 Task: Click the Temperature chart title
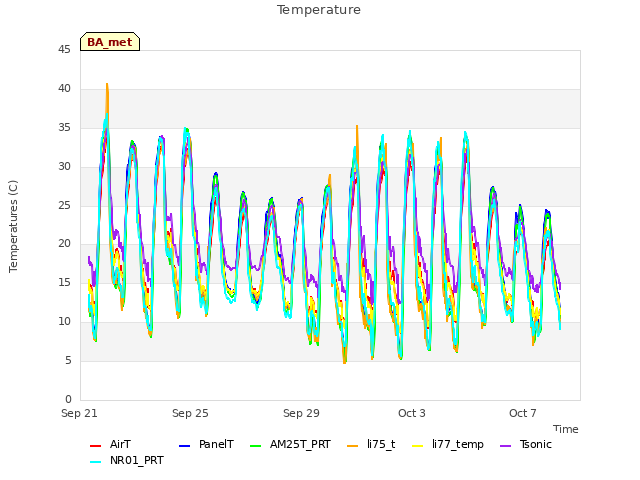click(319, 10)
